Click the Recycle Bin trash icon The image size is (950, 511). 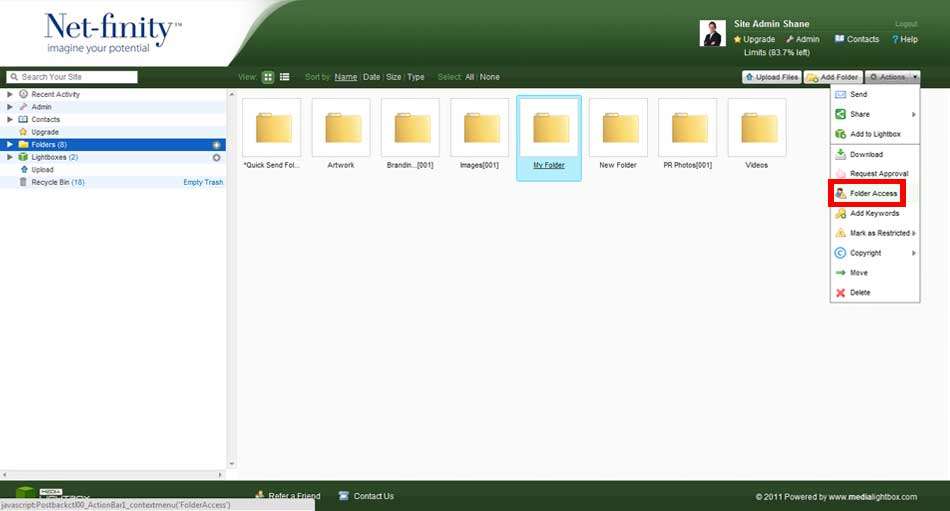point(23,182)
